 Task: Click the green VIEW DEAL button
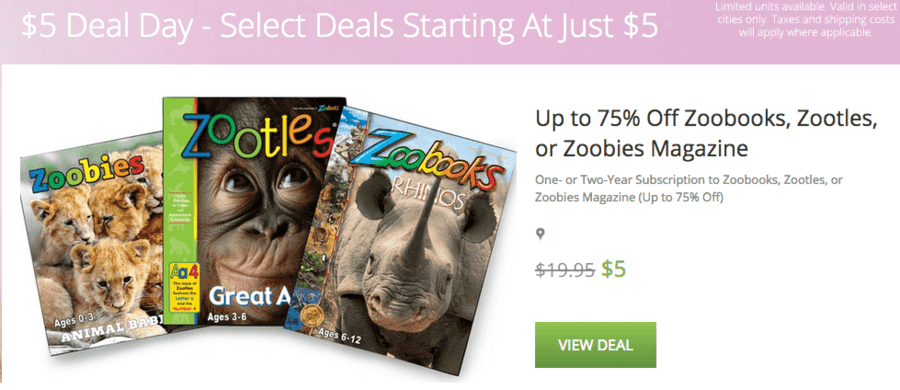click(x=595, y=345)
